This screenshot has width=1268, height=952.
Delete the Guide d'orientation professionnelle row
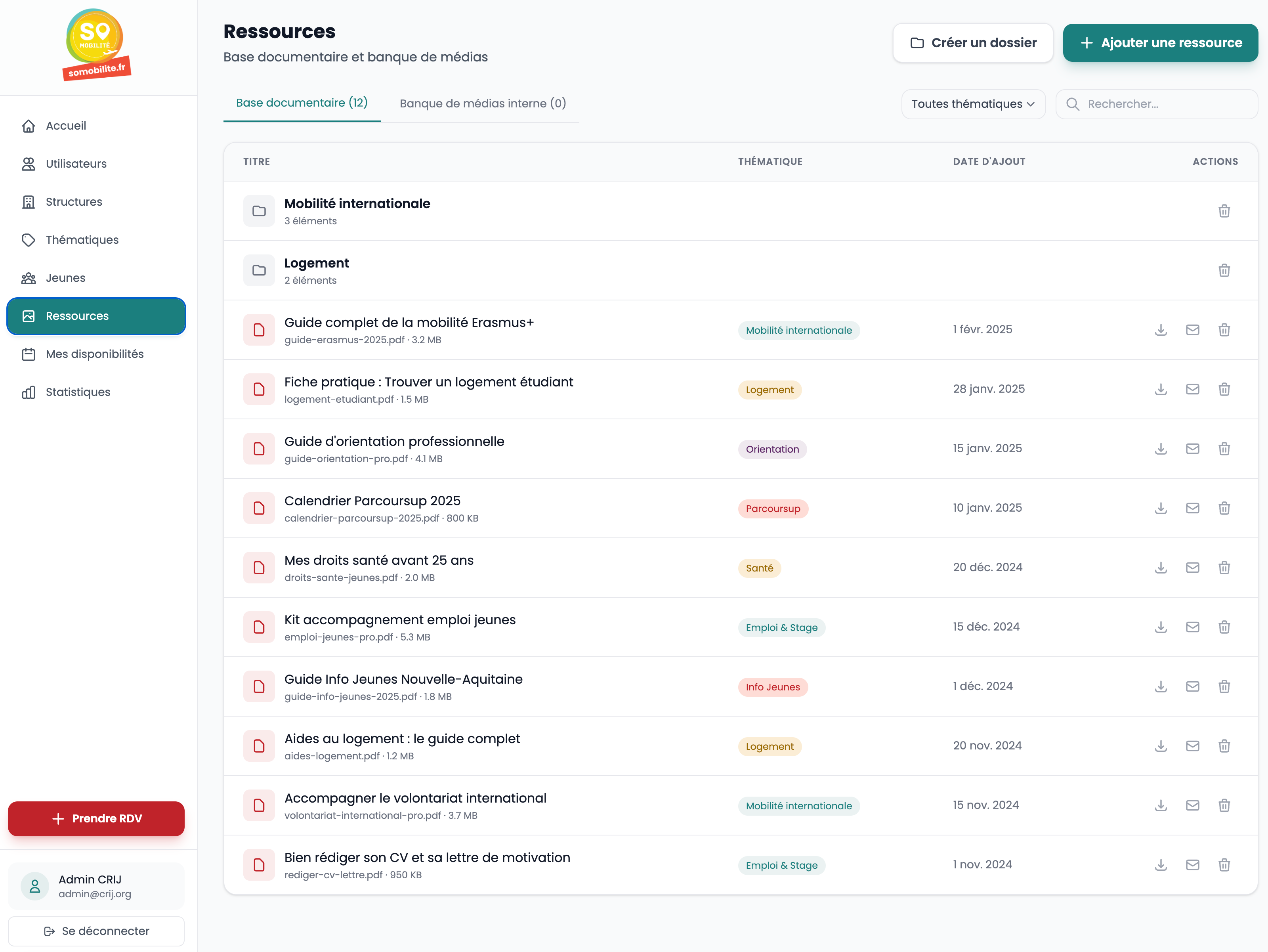point(1224,449)
